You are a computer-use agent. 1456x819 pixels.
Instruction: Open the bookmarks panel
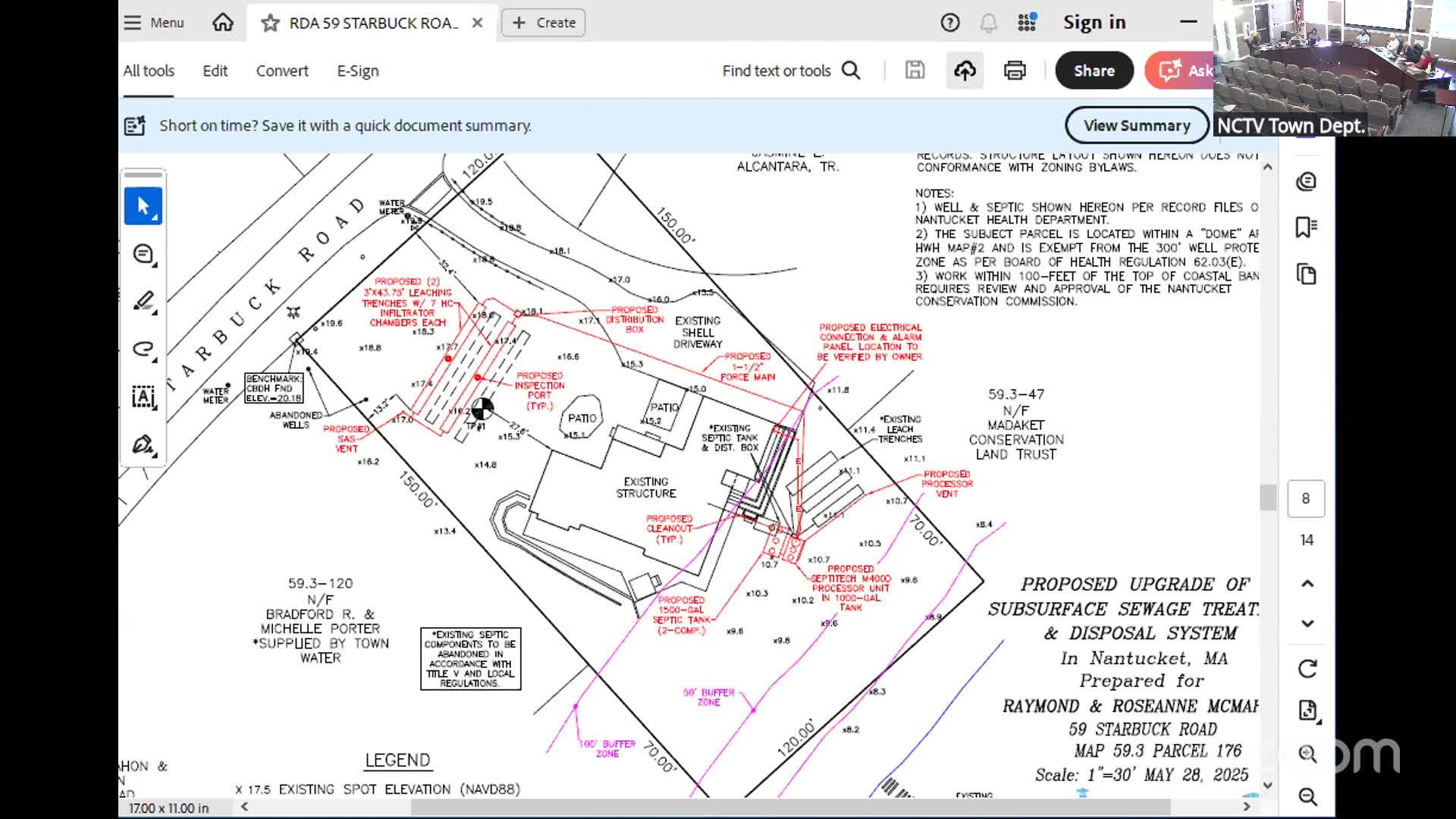pos(1306,227)
